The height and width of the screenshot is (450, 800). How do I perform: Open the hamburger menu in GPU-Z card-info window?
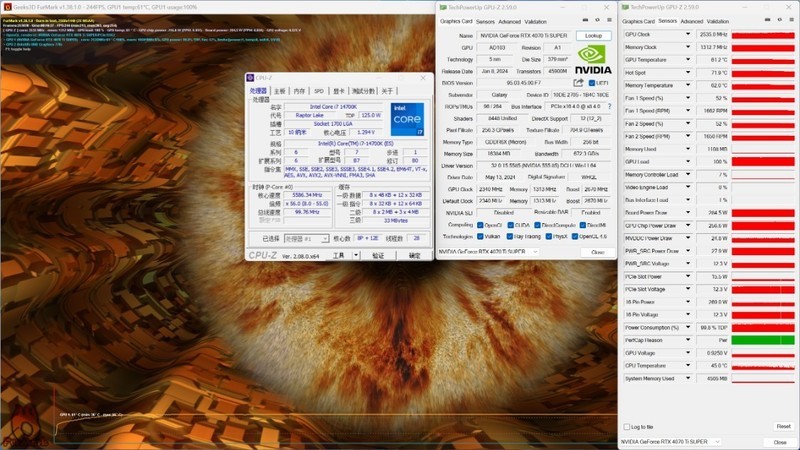pyautogui.click(x=609, y=20)
